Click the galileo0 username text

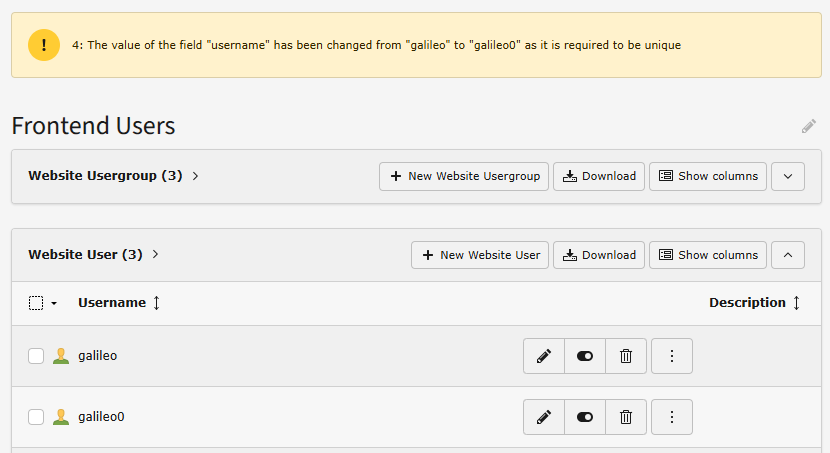tap(101, 416)
